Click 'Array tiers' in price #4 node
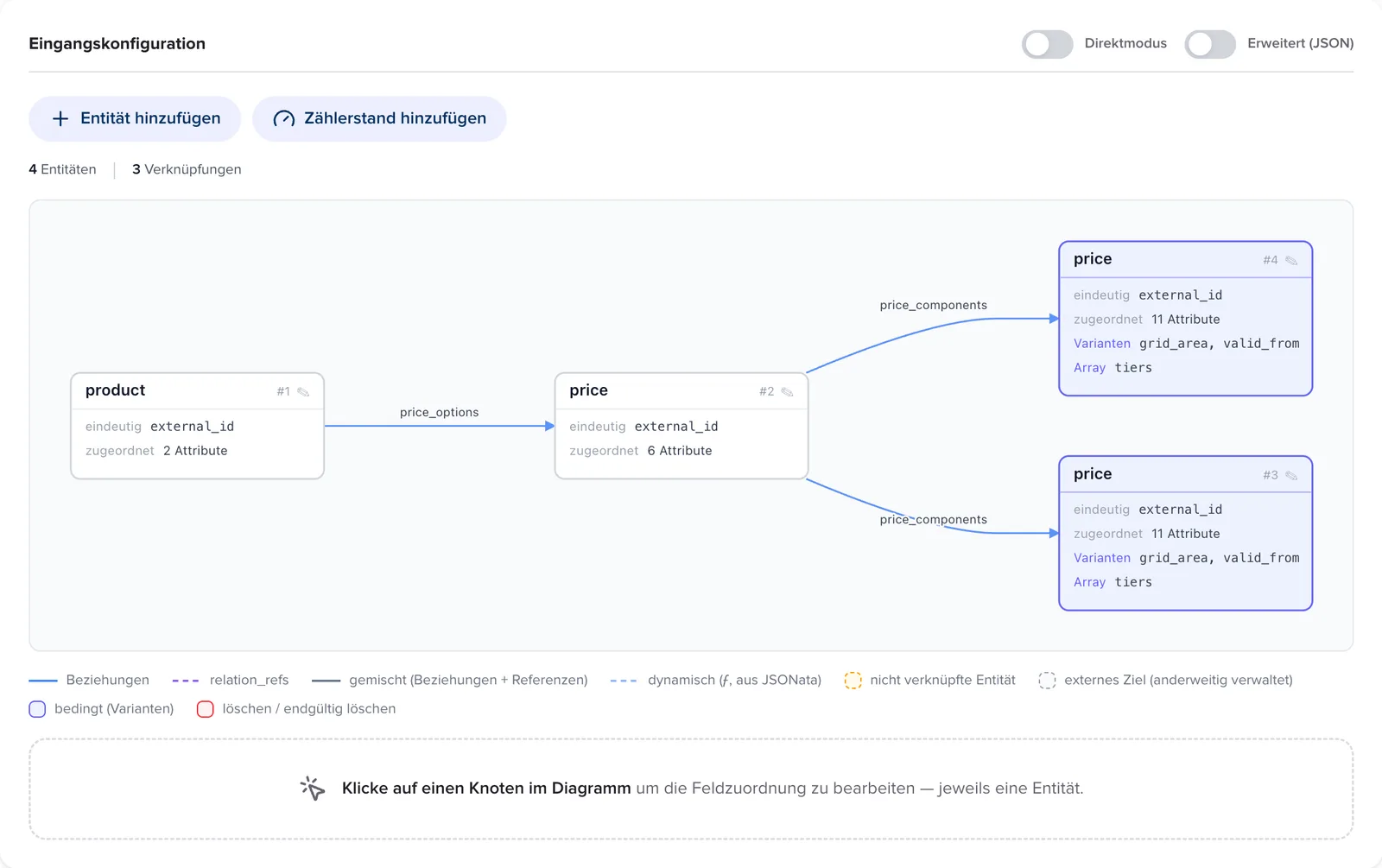Viewport: 1382px width, 868px height. coord(1113,368)
